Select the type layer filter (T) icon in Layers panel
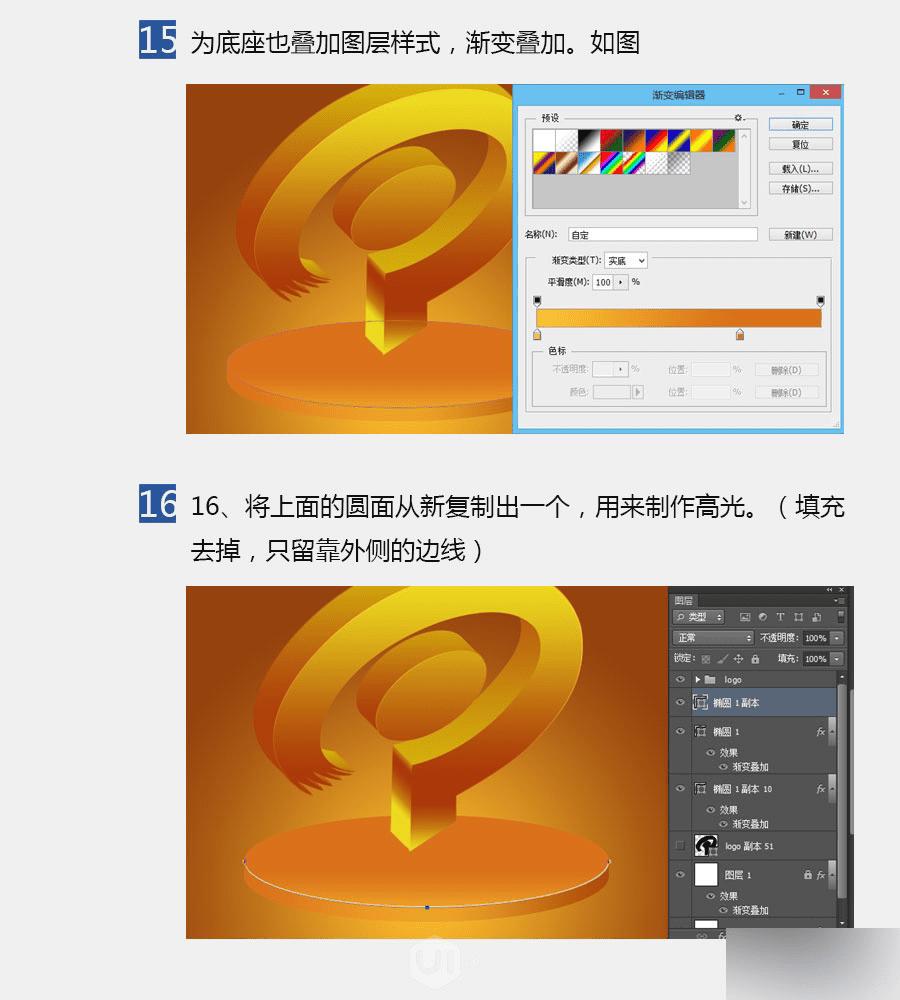This screenshot has height=1000, width=900. pos(780,617)
